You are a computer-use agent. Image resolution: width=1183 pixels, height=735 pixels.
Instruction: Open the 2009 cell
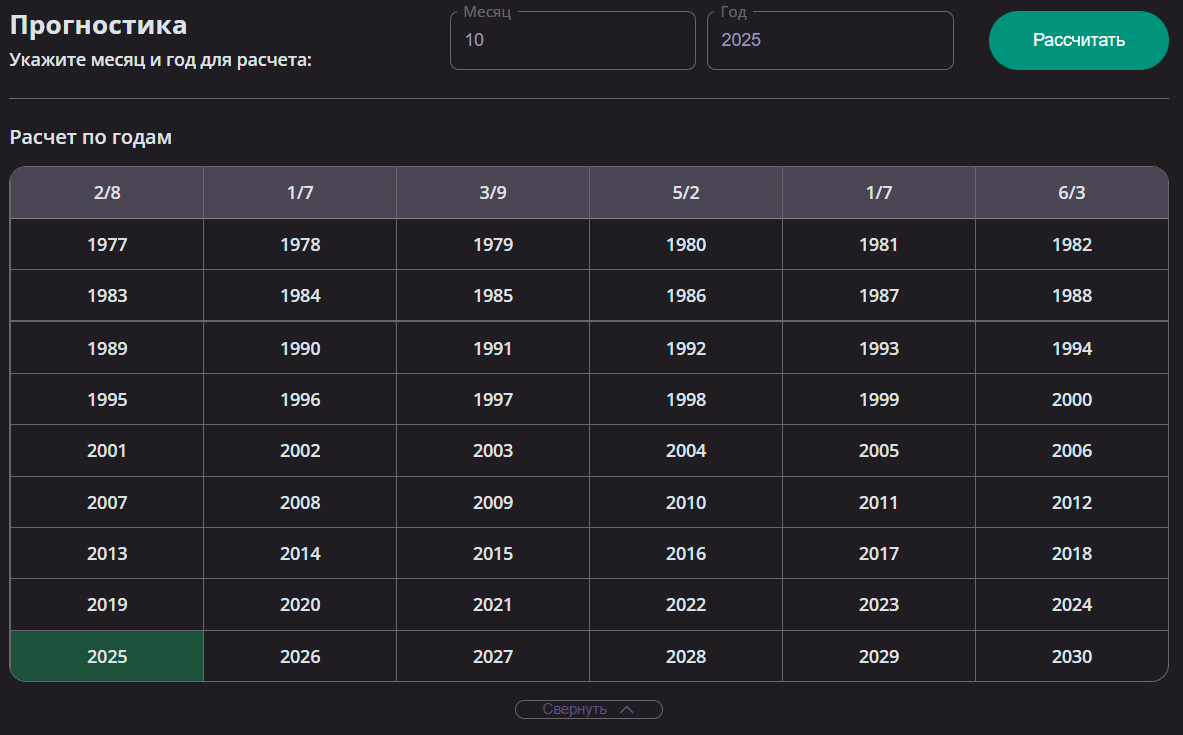493,502
